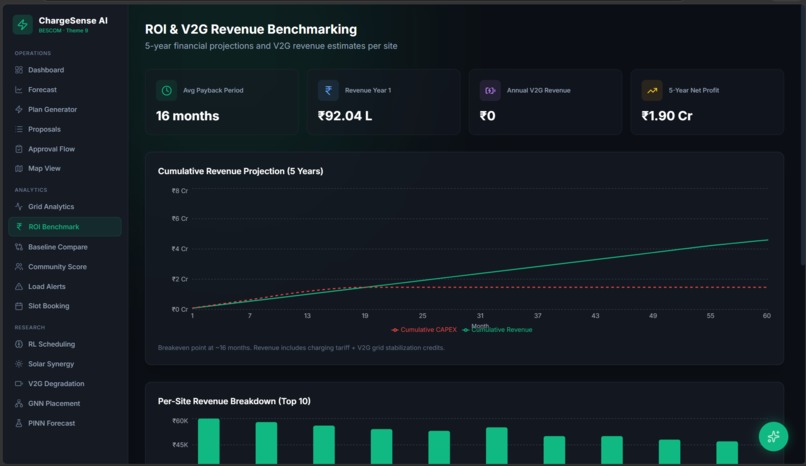This screenshot has height=466, width=806.
Task: Go to the Forecast section
Action: pos(65,89)
